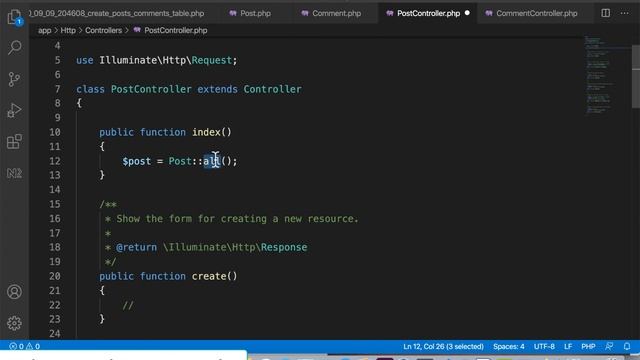Click the 'Request' class name on line 5
Image resolution: width=640 pixels, height=360 pixels.
point(211,60)
